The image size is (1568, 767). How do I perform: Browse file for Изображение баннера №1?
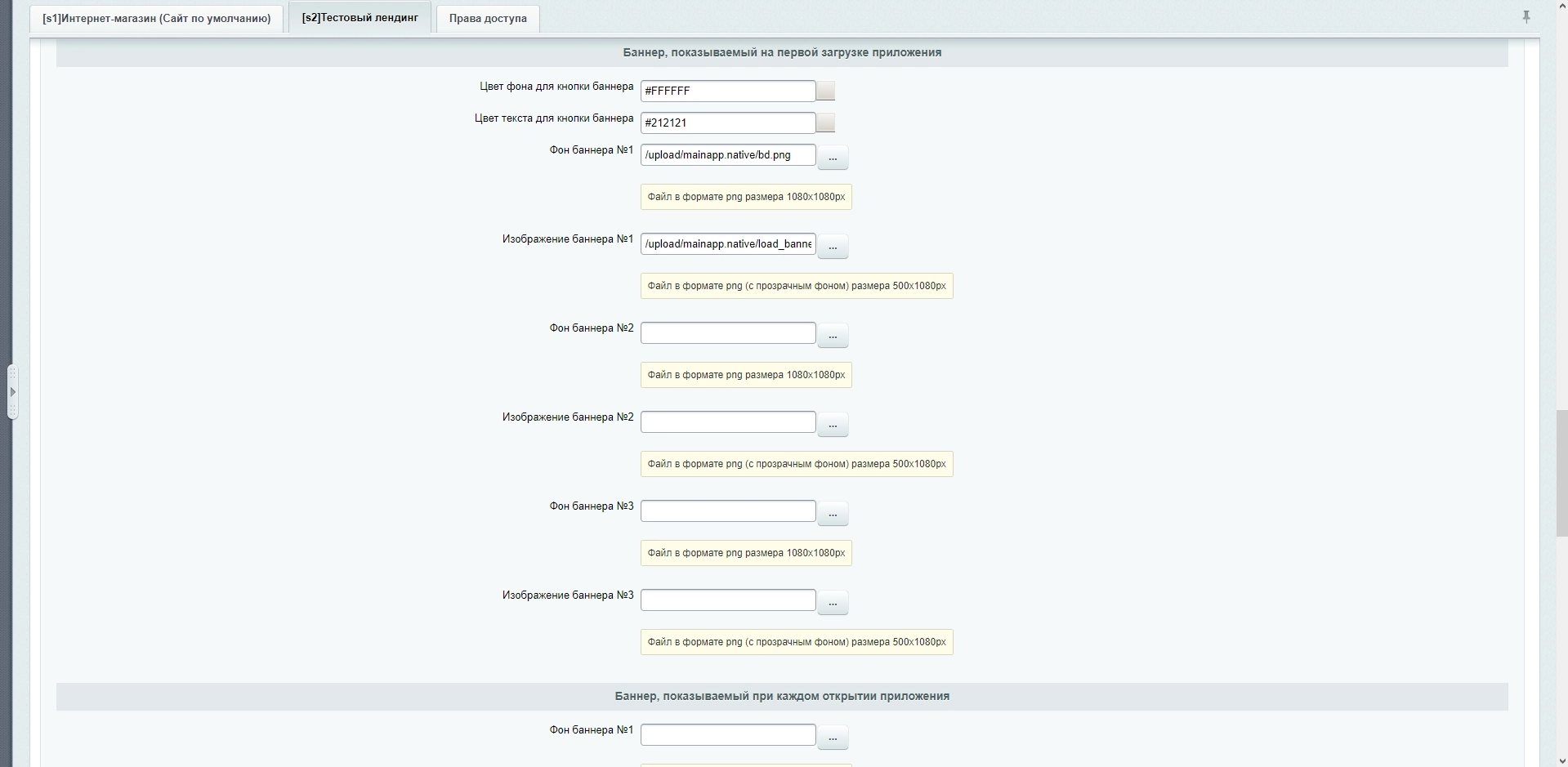(x=833, y=246)
